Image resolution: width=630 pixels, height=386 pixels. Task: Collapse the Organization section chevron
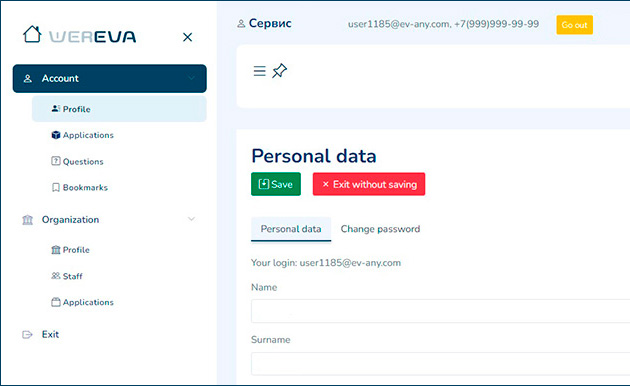point(191,219)
